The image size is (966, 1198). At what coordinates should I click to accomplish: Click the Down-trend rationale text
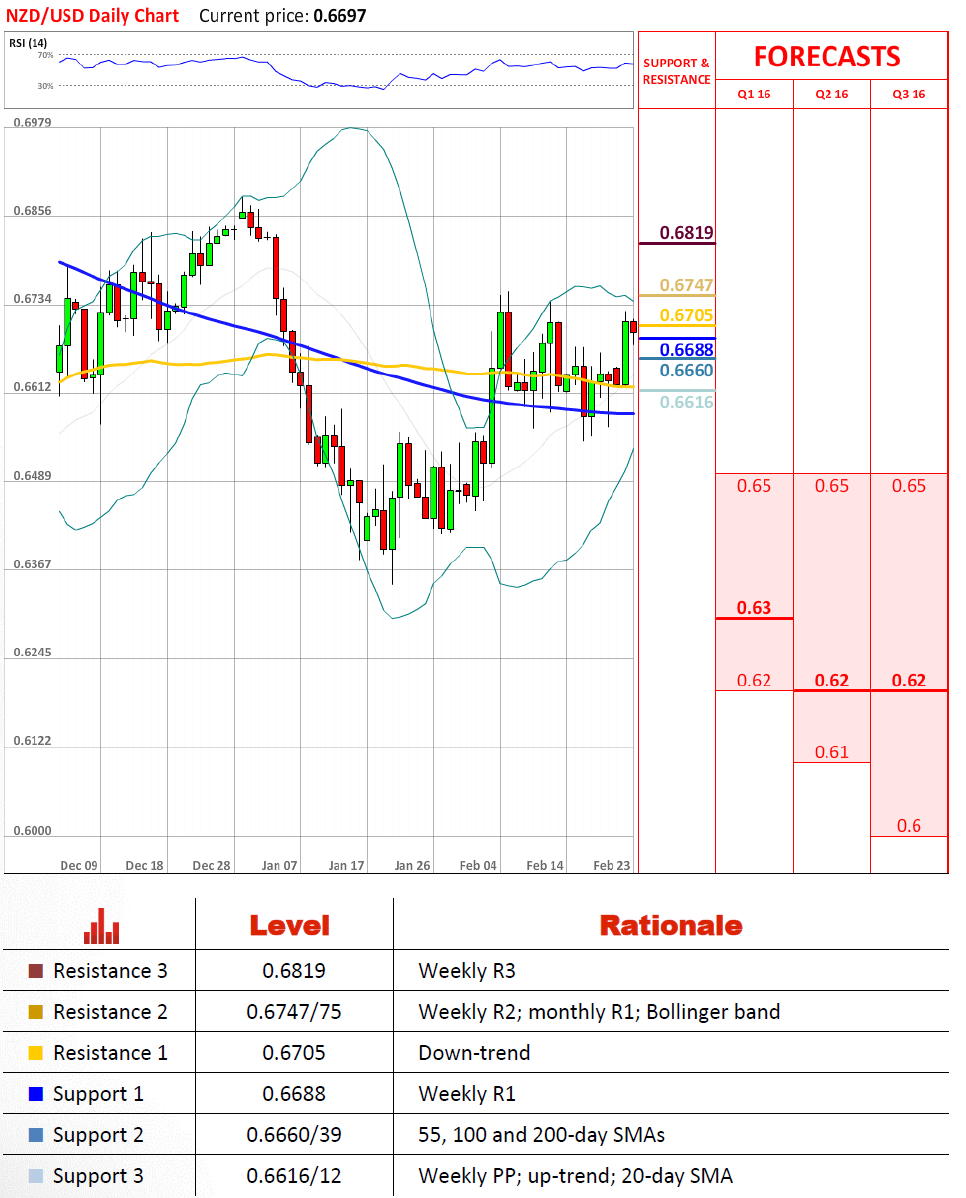tap(474, 1053)
